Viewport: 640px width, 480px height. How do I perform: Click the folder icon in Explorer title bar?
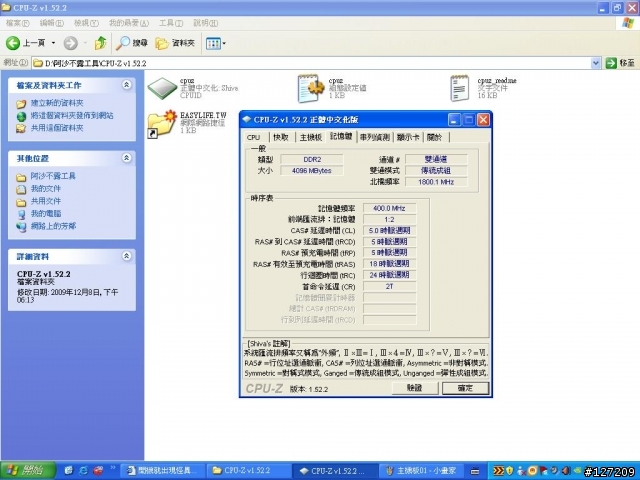tap(6, 7)
